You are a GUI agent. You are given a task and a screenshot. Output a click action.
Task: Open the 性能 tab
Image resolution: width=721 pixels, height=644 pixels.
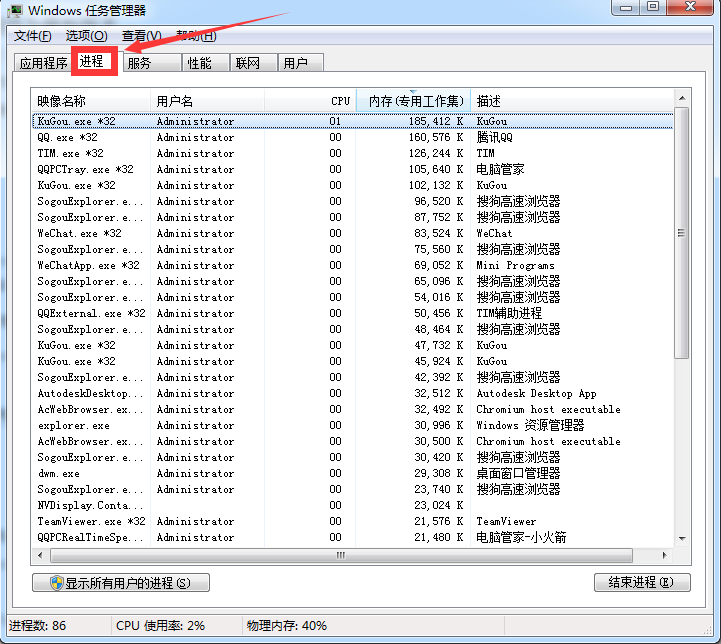206,63
